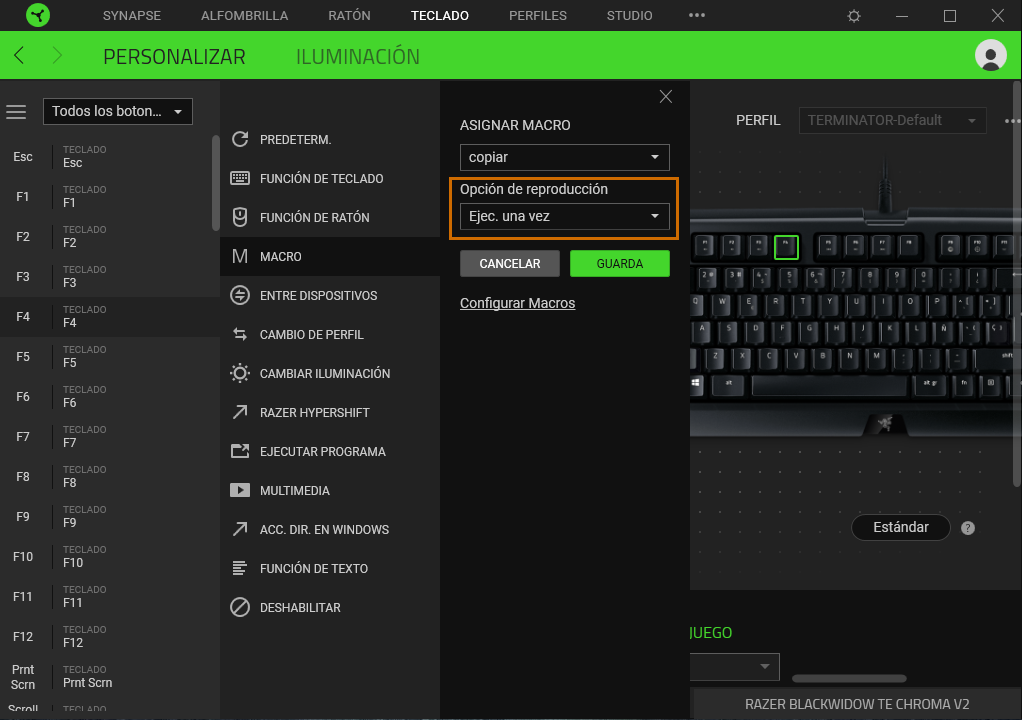Toggle the hamburger sidebar menu

click(16, 112)
